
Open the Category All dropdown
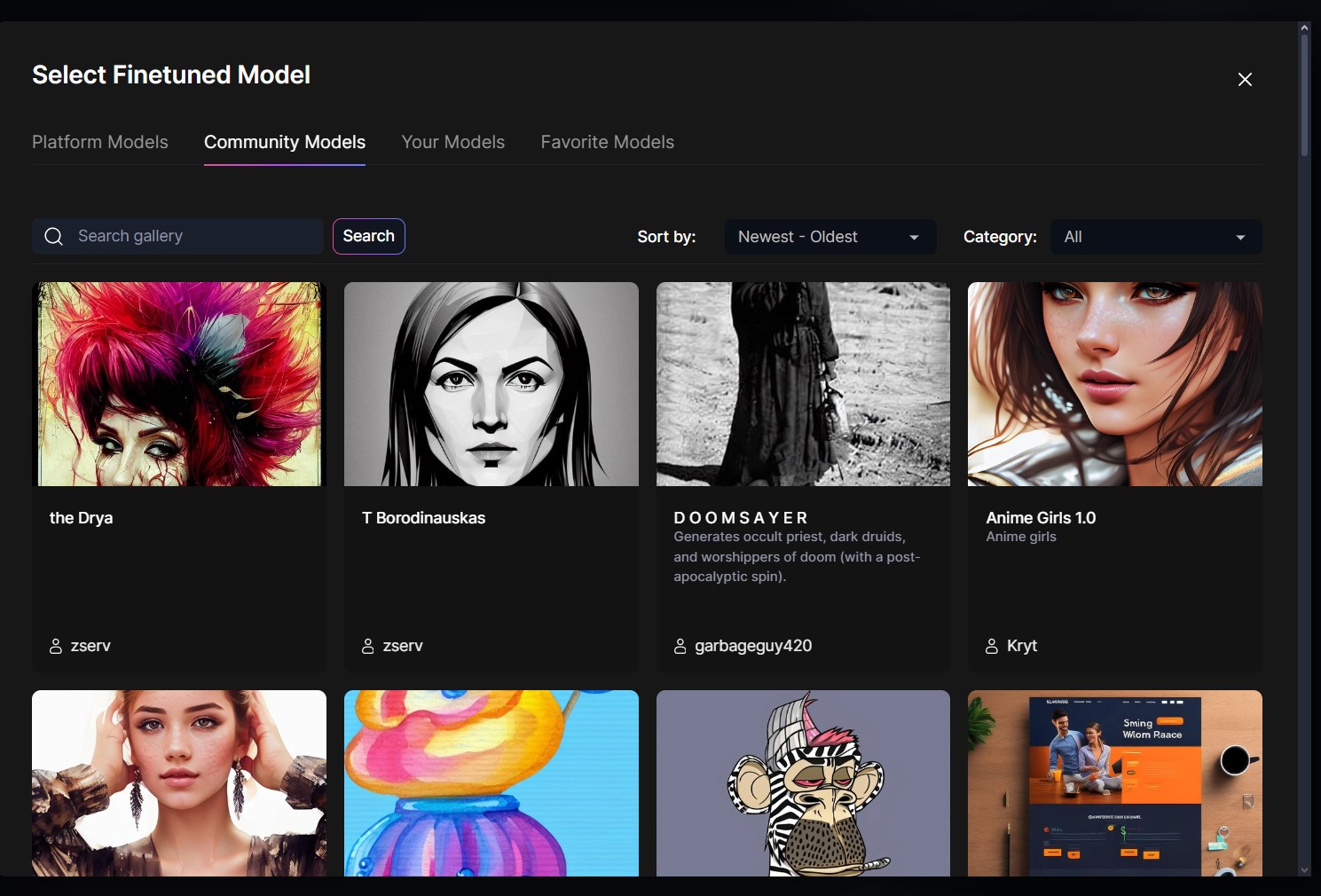[x=1156, y=237]
